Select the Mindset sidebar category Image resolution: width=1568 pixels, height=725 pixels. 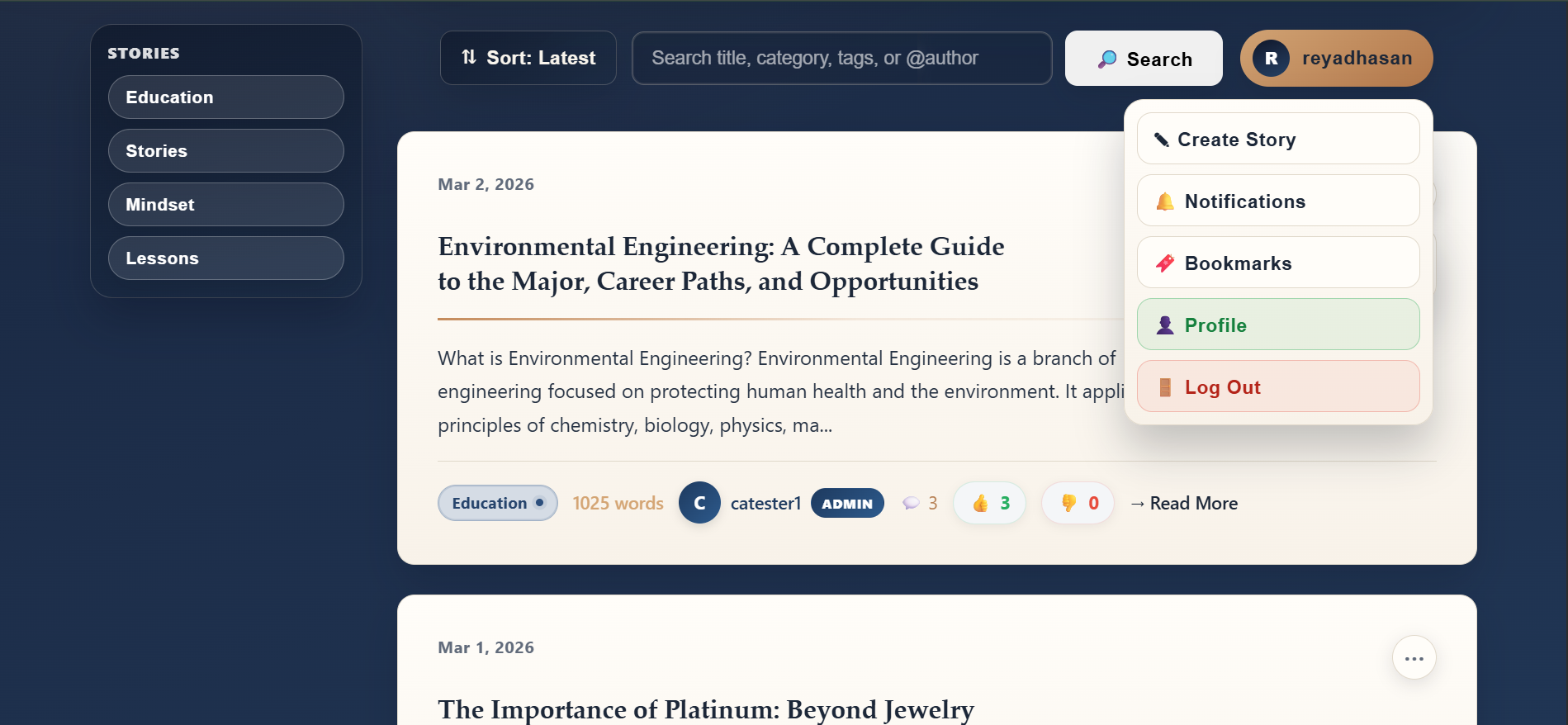coord(225,205)
